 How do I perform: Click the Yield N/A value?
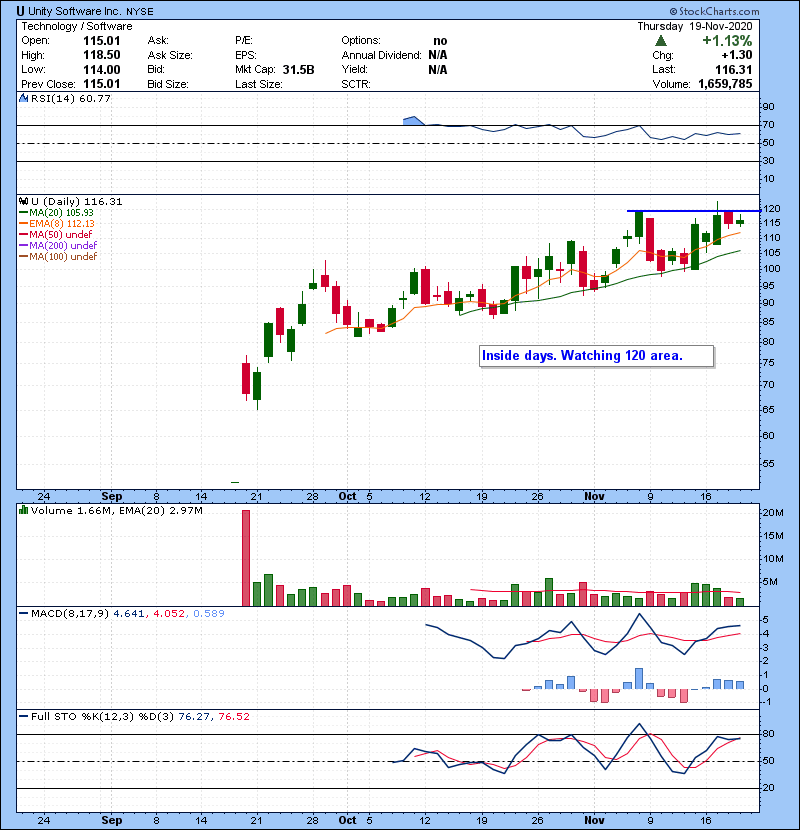[438, 69]
